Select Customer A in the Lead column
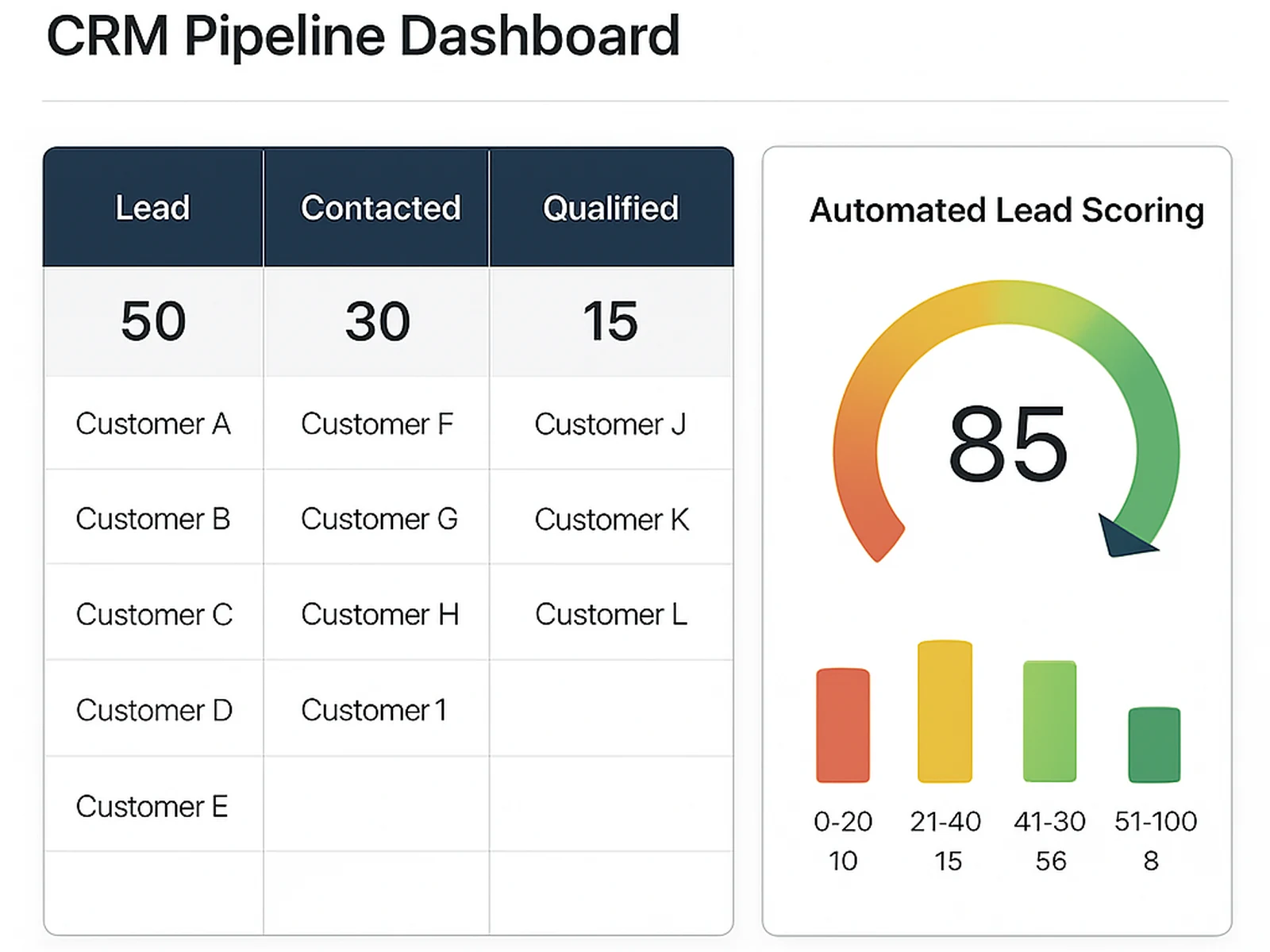Screen dimensions: 1270x952 pyautogui.click(x=152, y=424)
